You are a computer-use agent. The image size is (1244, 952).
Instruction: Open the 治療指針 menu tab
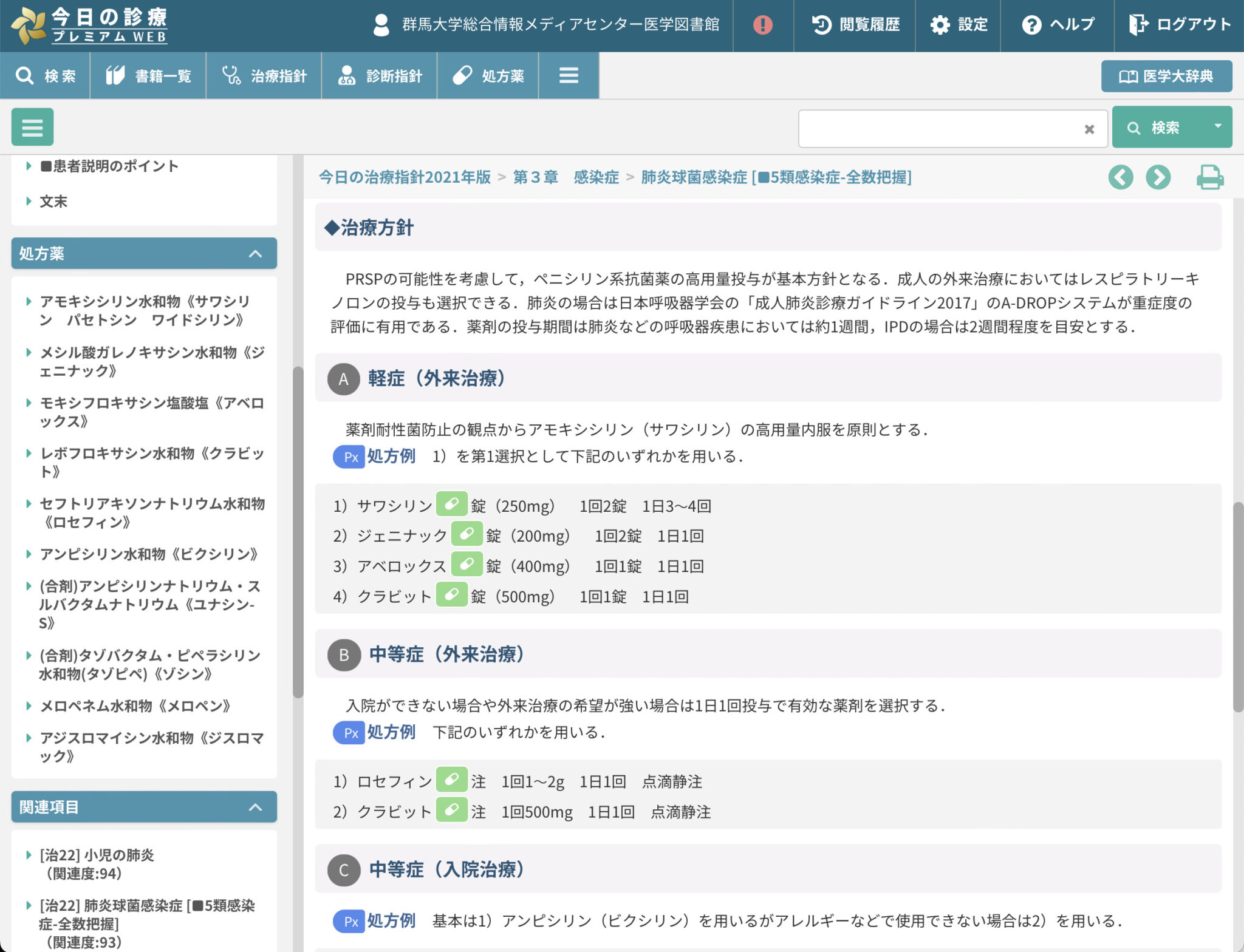point(264,75)
